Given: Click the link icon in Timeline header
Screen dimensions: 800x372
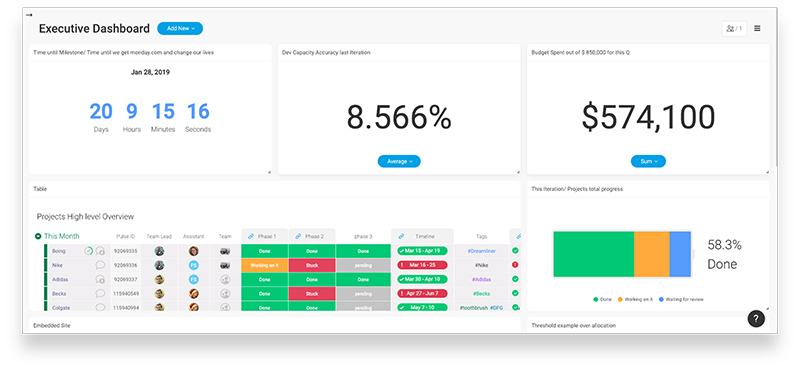Looking at the screenshot, I should pos(401,236).
